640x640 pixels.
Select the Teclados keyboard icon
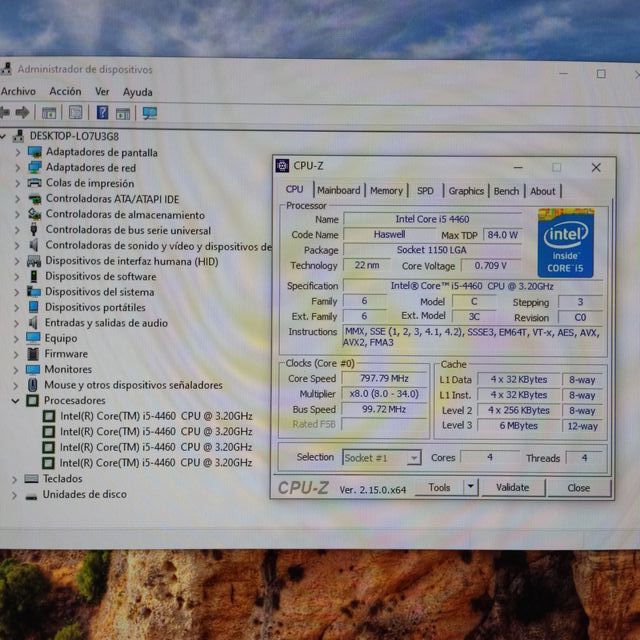(31, 478)
